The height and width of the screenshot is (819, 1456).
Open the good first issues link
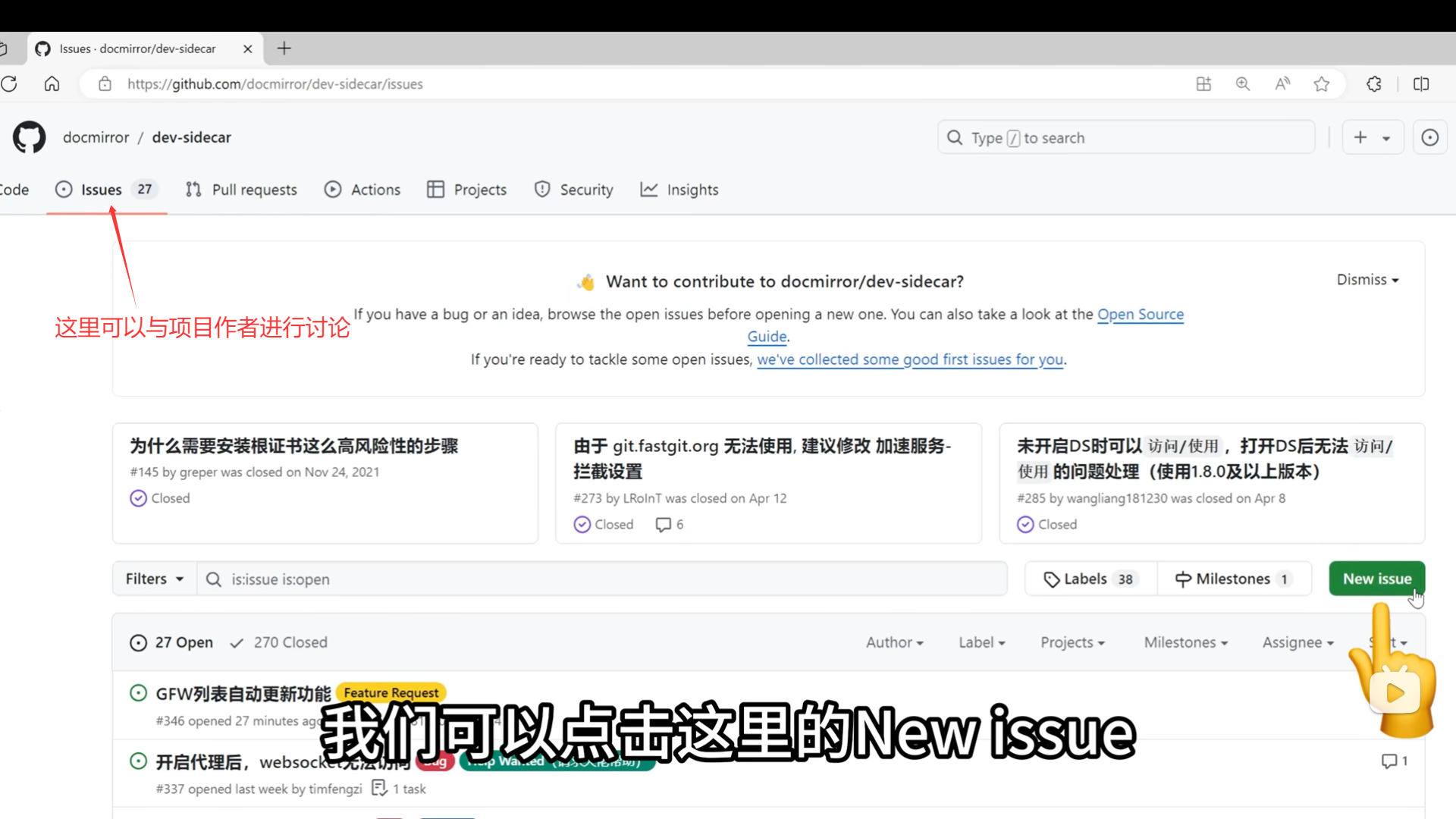point(909,359)
